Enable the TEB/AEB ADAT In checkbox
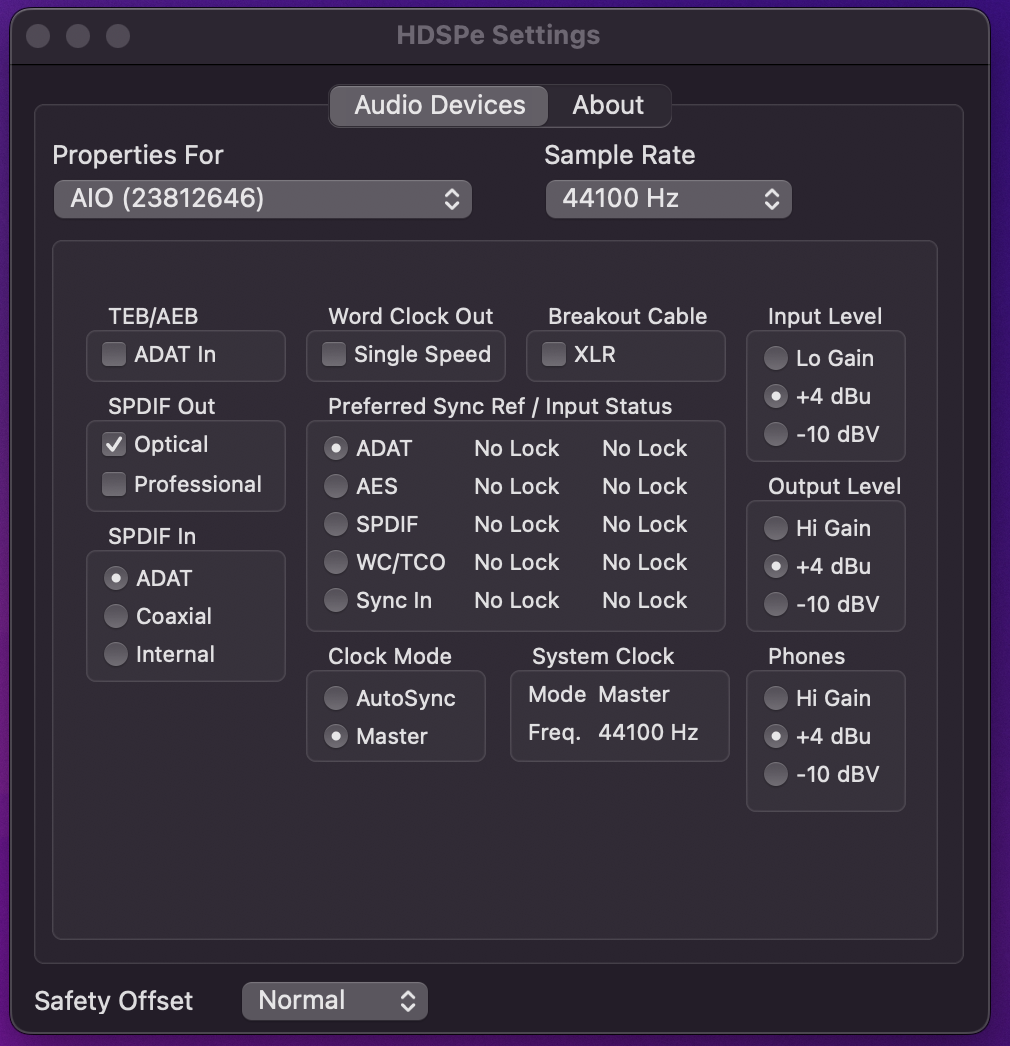The width and height of the screenshot is (1010, 1046). [114, 354]
